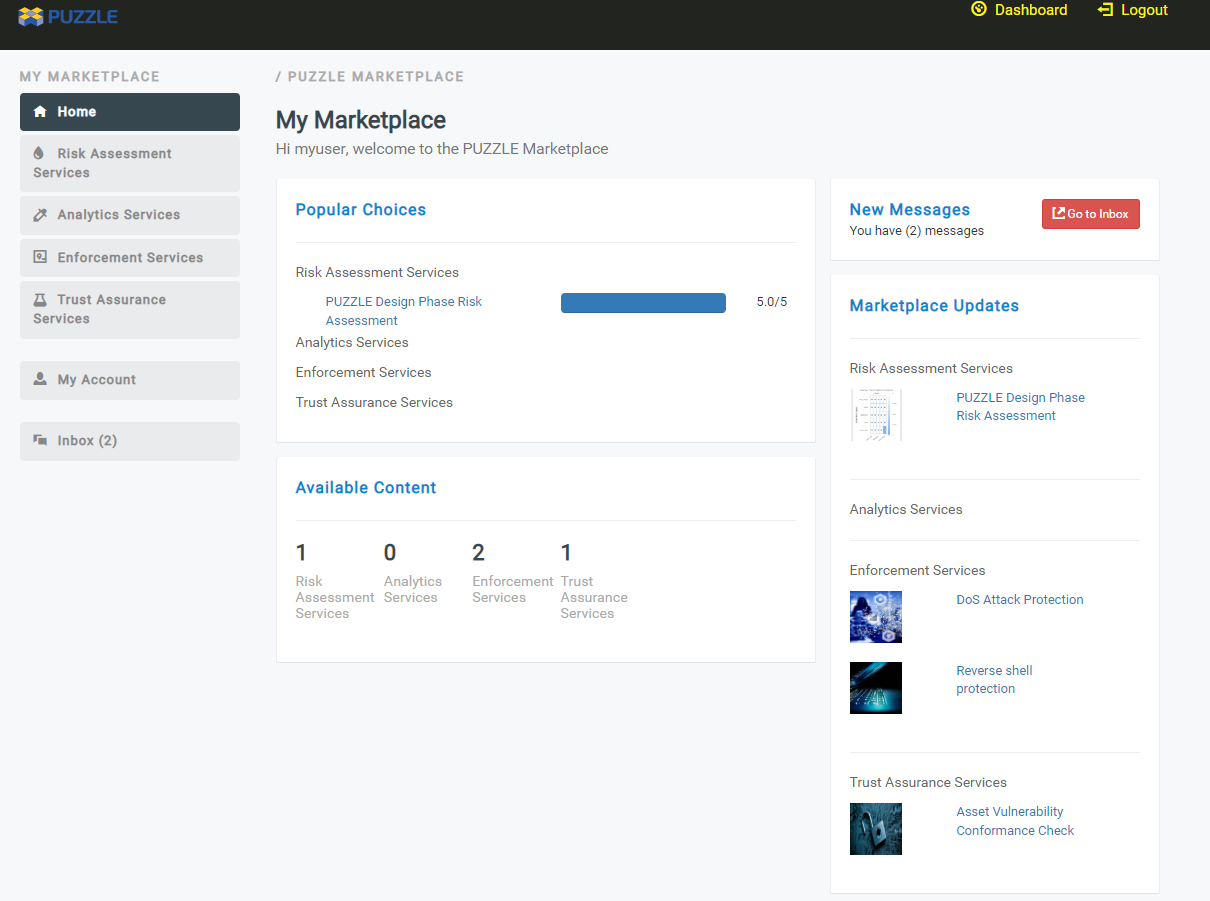Click the PUZZLE logo icon
The height and width of the screenshot is (901, 1210).
click(x=31, y=16)
